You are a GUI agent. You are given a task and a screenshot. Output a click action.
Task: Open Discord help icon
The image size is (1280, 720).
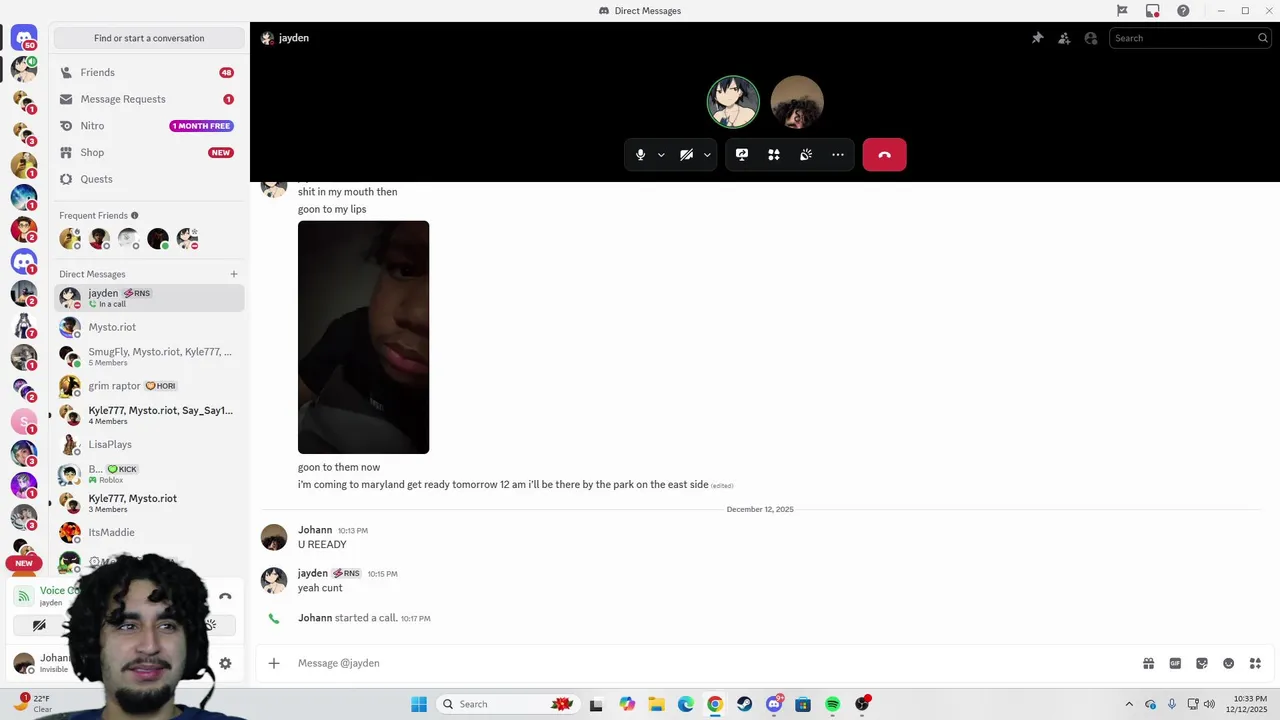[1183, 11]
